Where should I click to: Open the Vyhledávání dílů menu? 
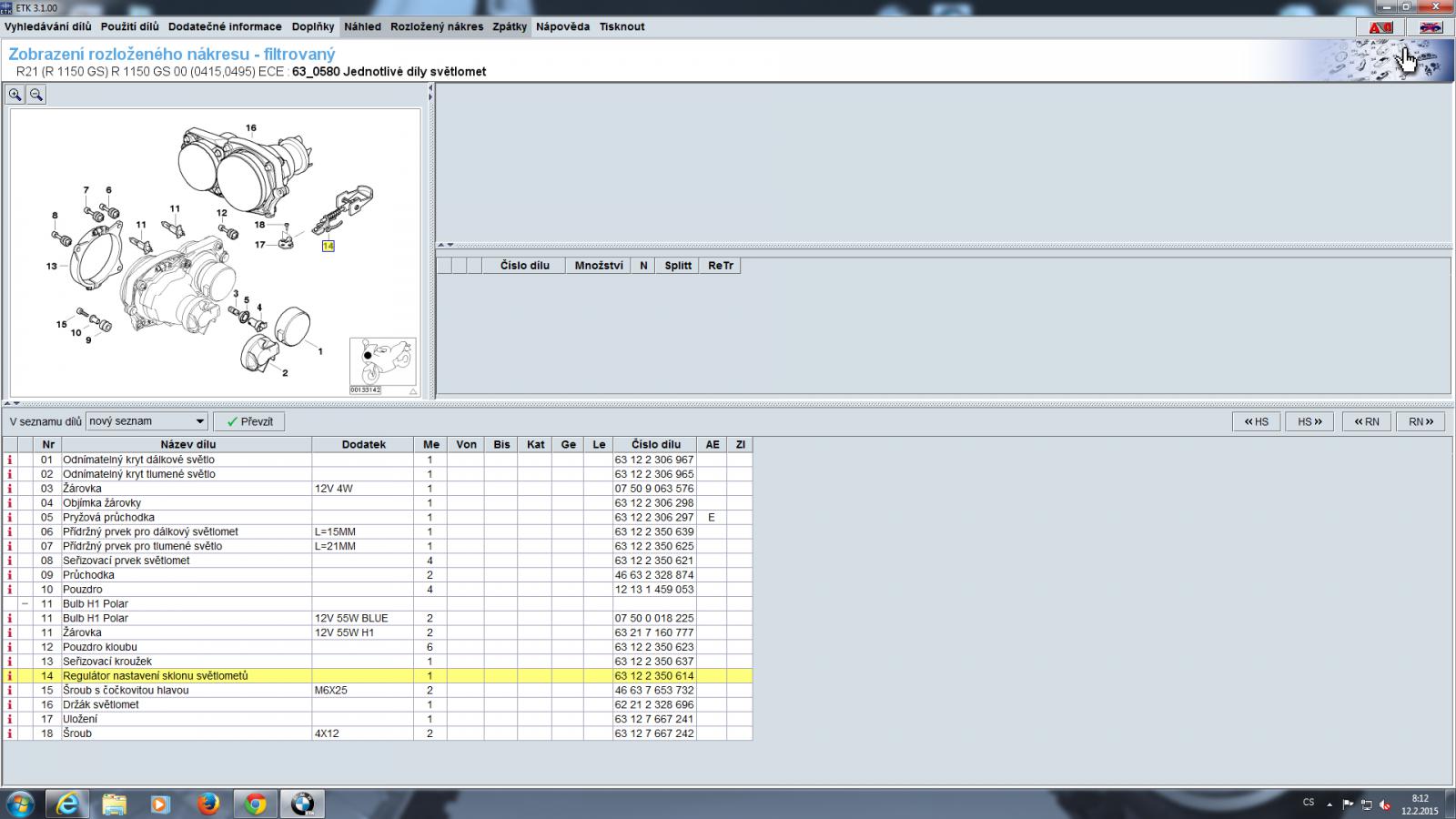tap(48, 26)
